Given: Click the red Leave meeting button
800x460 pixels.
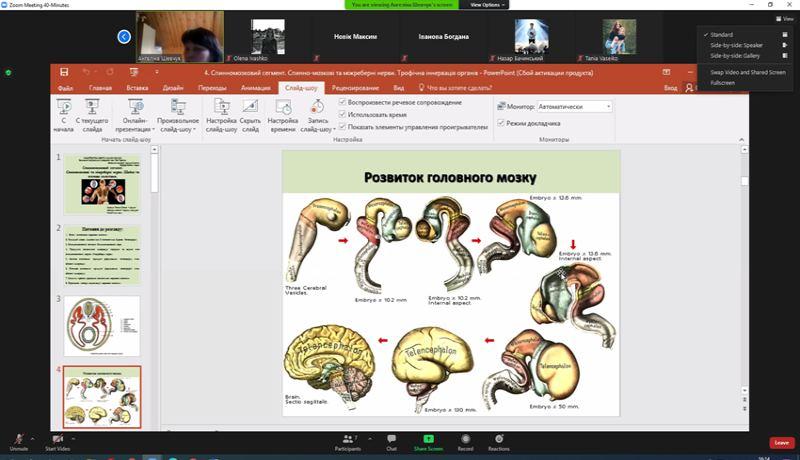Looking at the screenshot, I should click(781, 442).
